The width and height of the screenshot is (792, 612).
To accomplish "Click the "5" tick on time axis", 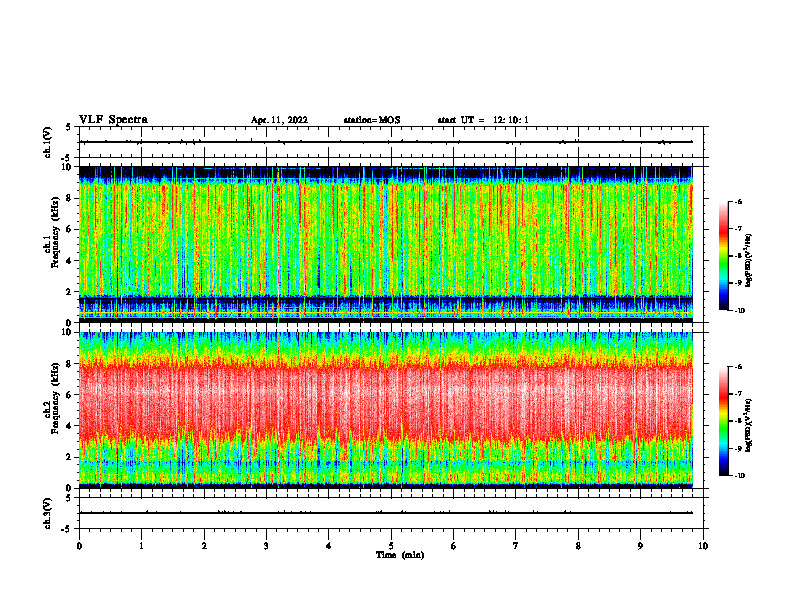I will [x=391, y=546].
